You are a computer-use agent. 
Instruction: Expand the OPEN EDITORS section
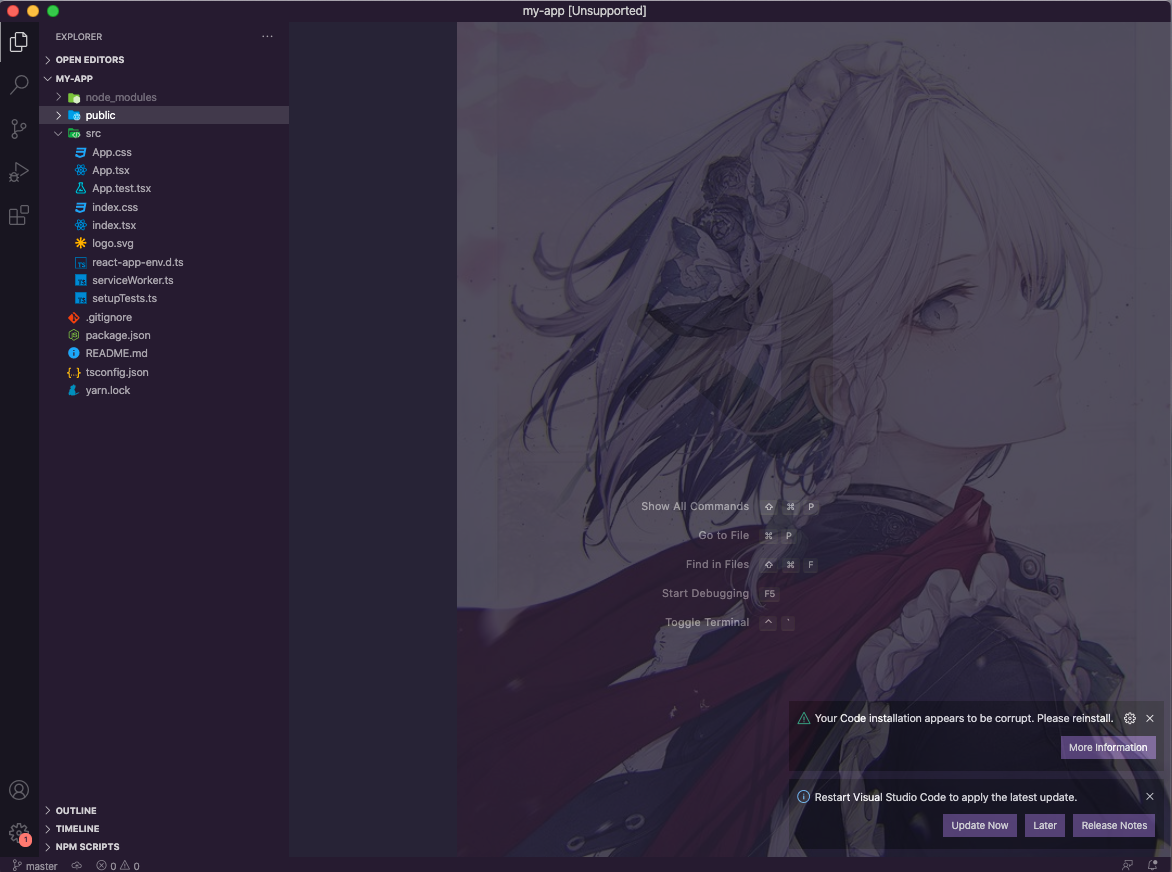(x=164, y=60)
